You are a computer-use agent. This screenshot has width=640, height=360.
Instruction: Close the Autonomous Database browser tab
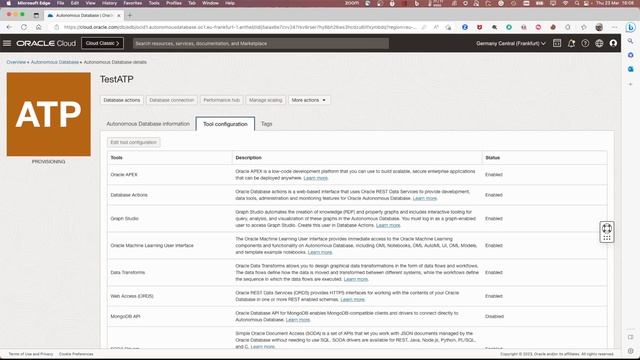(119, 16)
